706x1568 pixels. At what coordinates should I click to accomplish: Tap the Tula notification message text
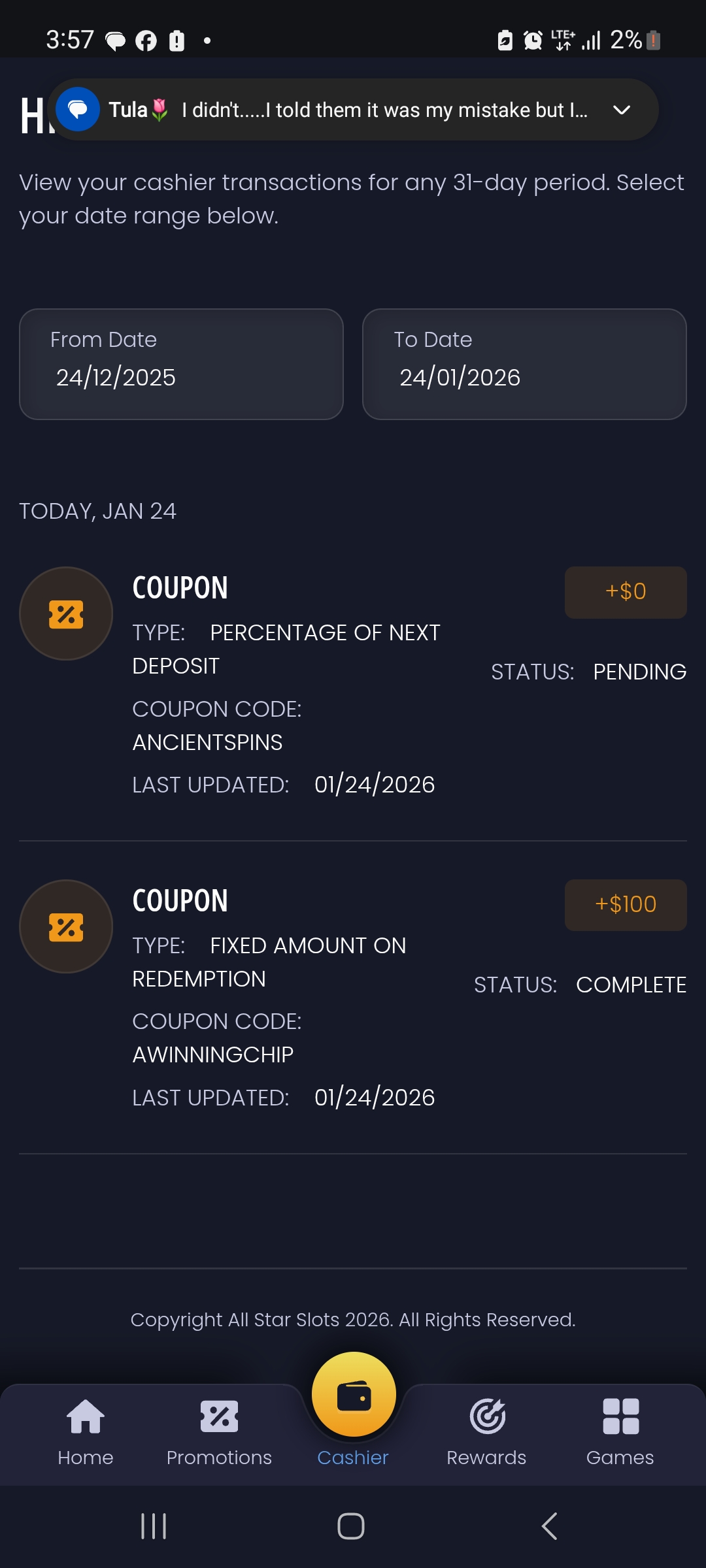[384, 110]
